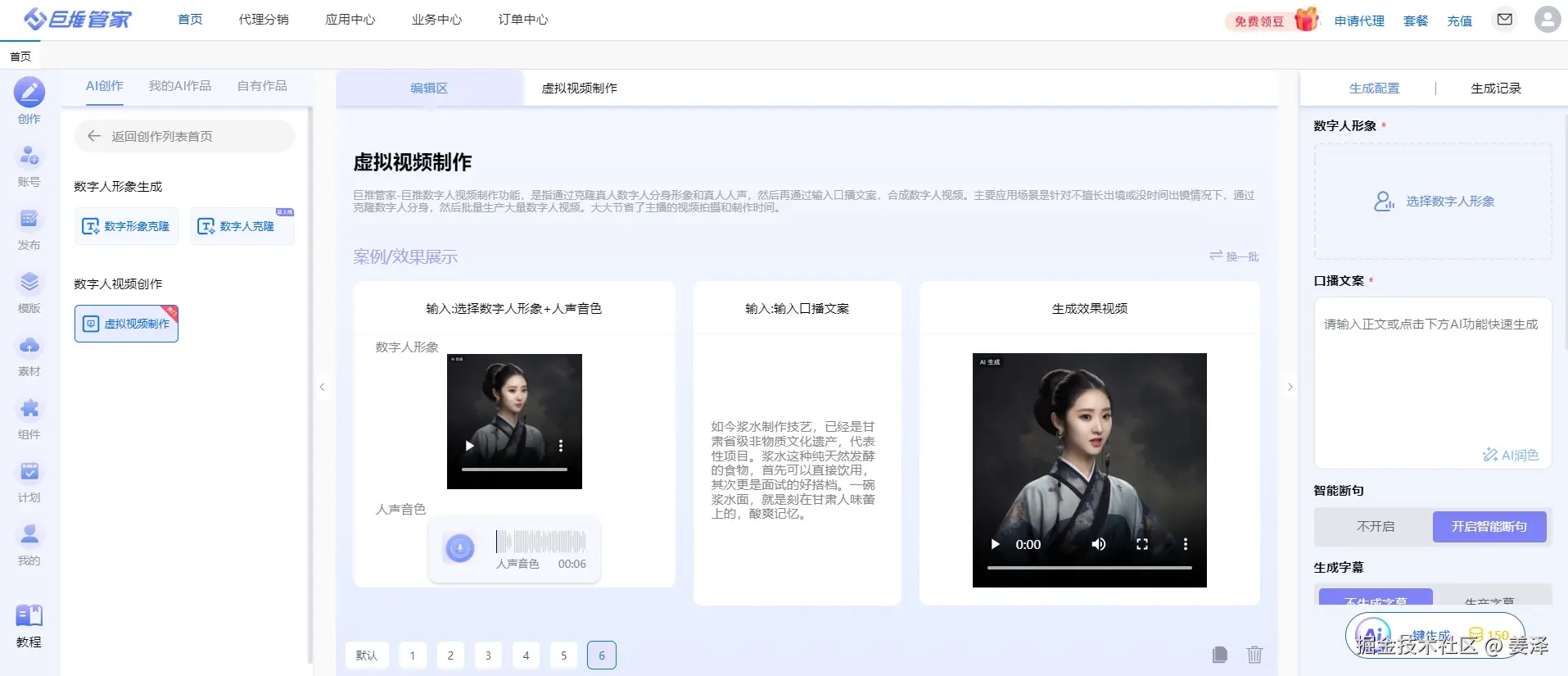
Task: Select page 3 button
Action: (x=488, y=655)
